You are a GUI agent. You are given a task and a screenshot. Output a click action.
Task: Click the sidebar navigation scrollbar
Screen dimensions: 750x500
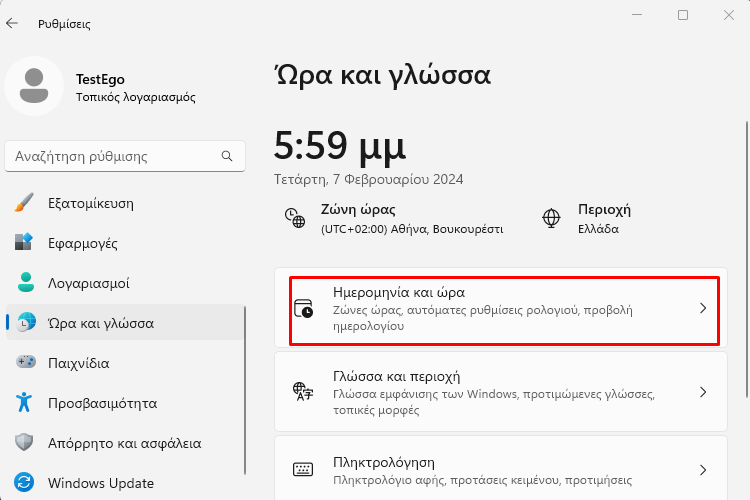coord(245,390)
